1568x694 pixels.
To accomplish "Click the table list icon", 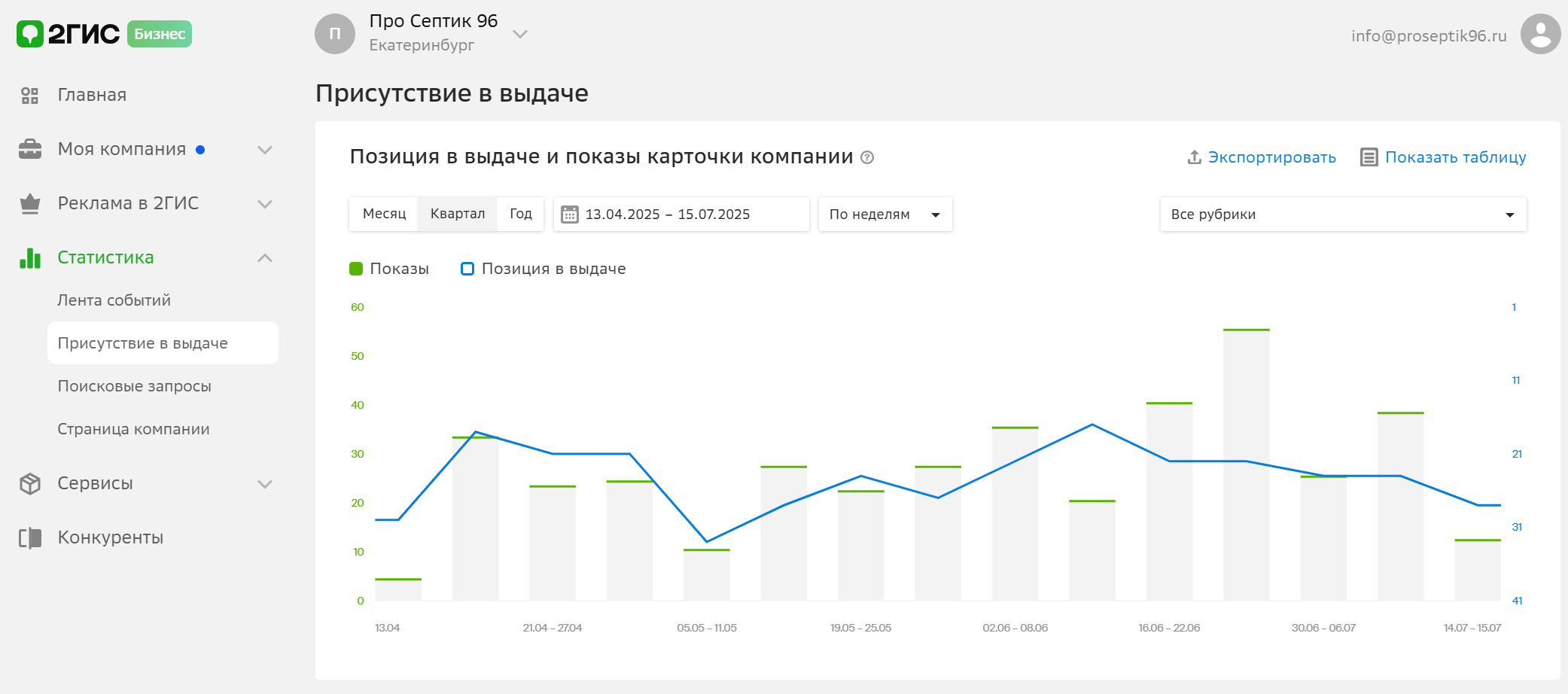I will [1369, 157].
